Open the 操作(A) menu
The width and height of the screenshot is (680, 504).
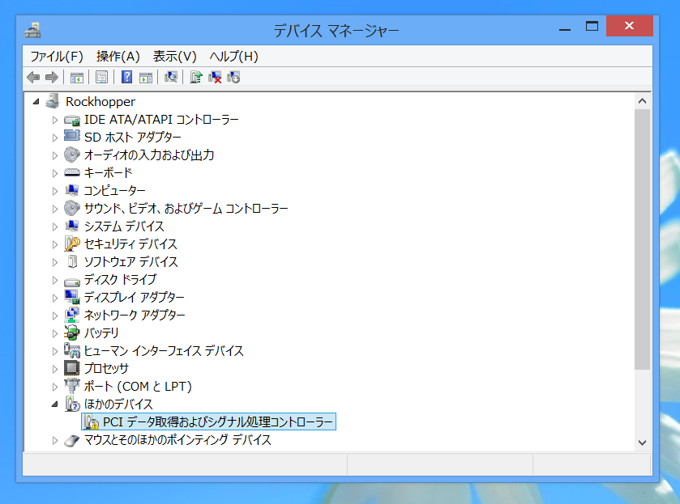(118, 56)
